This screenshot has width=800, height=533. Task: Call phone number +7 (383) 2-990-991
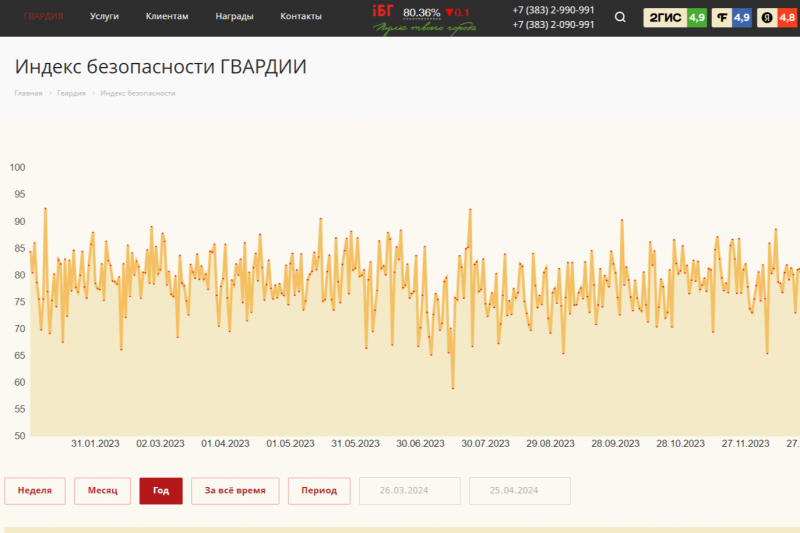point(553,10)
